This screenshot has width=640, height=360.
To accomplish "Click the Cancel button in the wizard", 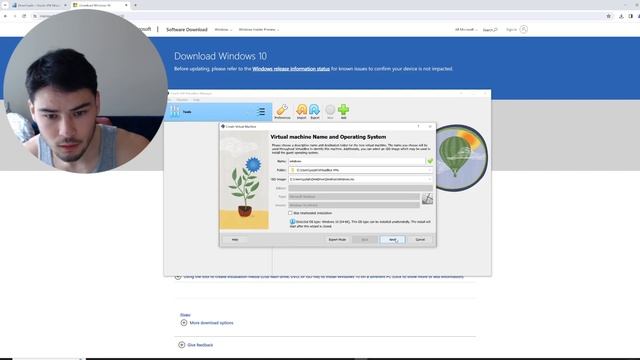I will click(x=420, y=240).
